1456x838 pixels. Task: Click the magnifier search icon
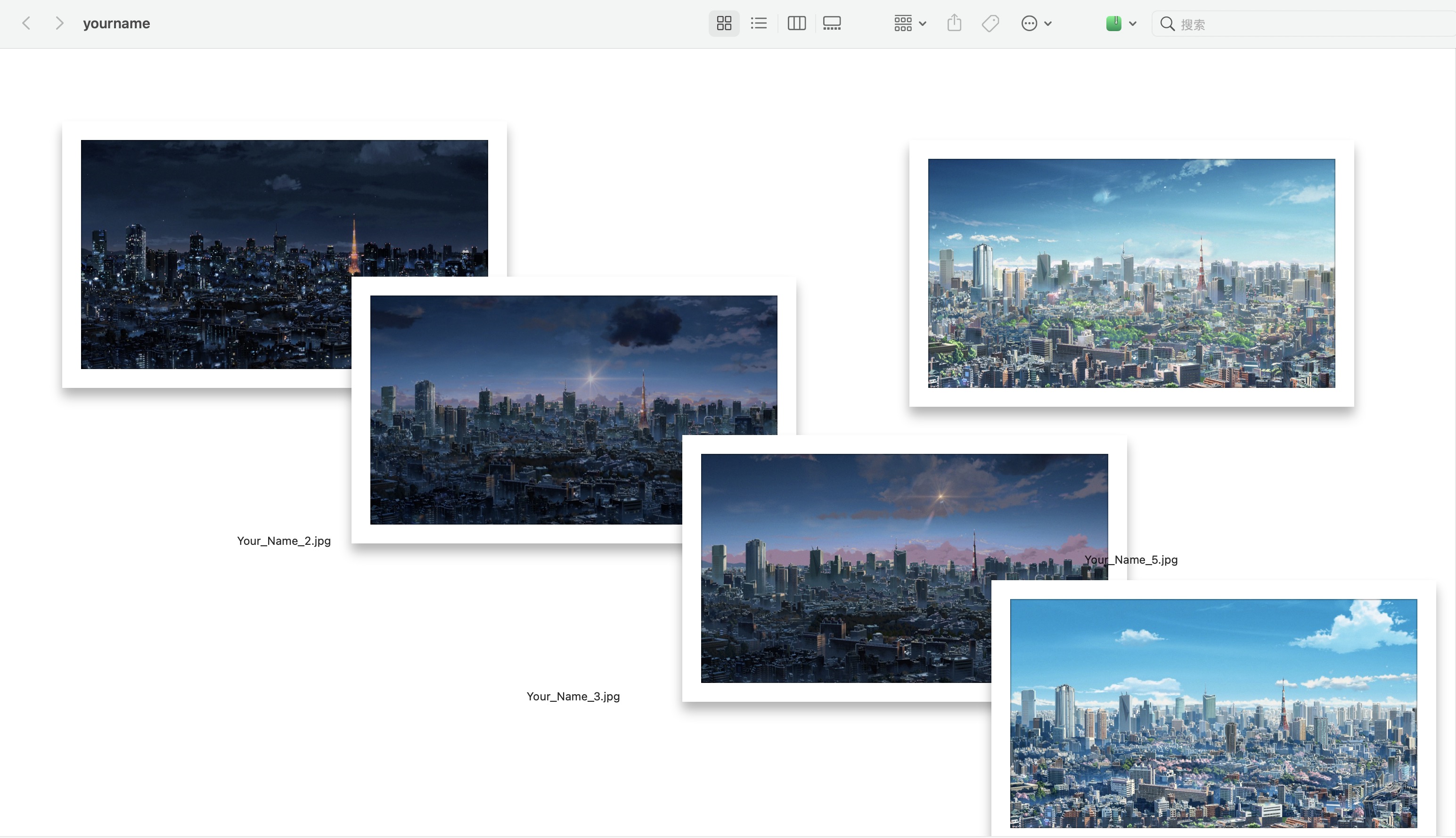tap(1167, 24)
